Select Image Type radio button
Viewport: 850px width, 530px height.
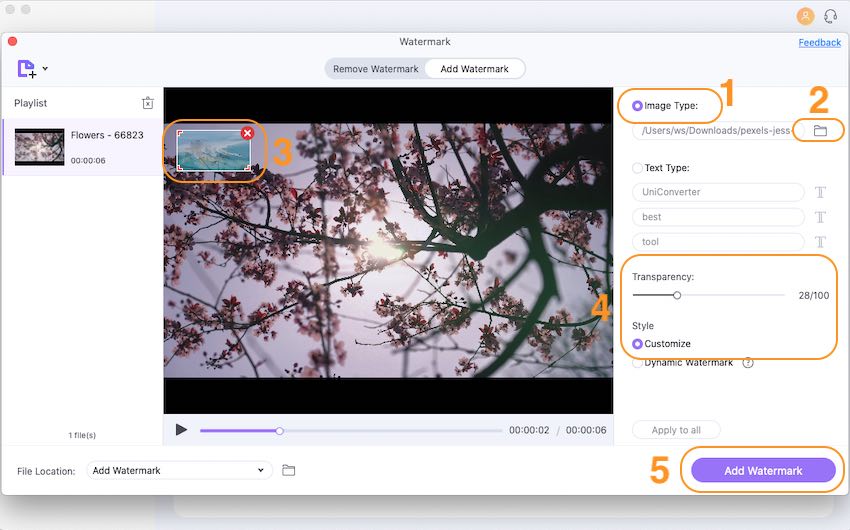(x=637, y=106)
